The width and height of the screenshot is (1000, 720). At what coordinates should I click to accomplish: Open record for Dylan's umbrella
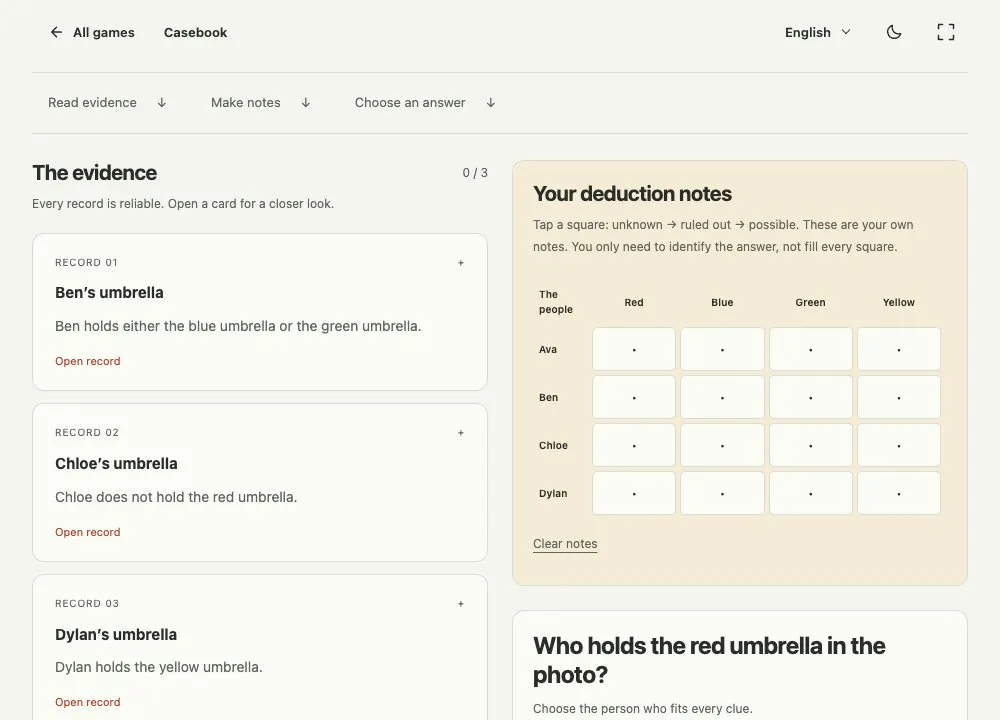coord(87,702)
